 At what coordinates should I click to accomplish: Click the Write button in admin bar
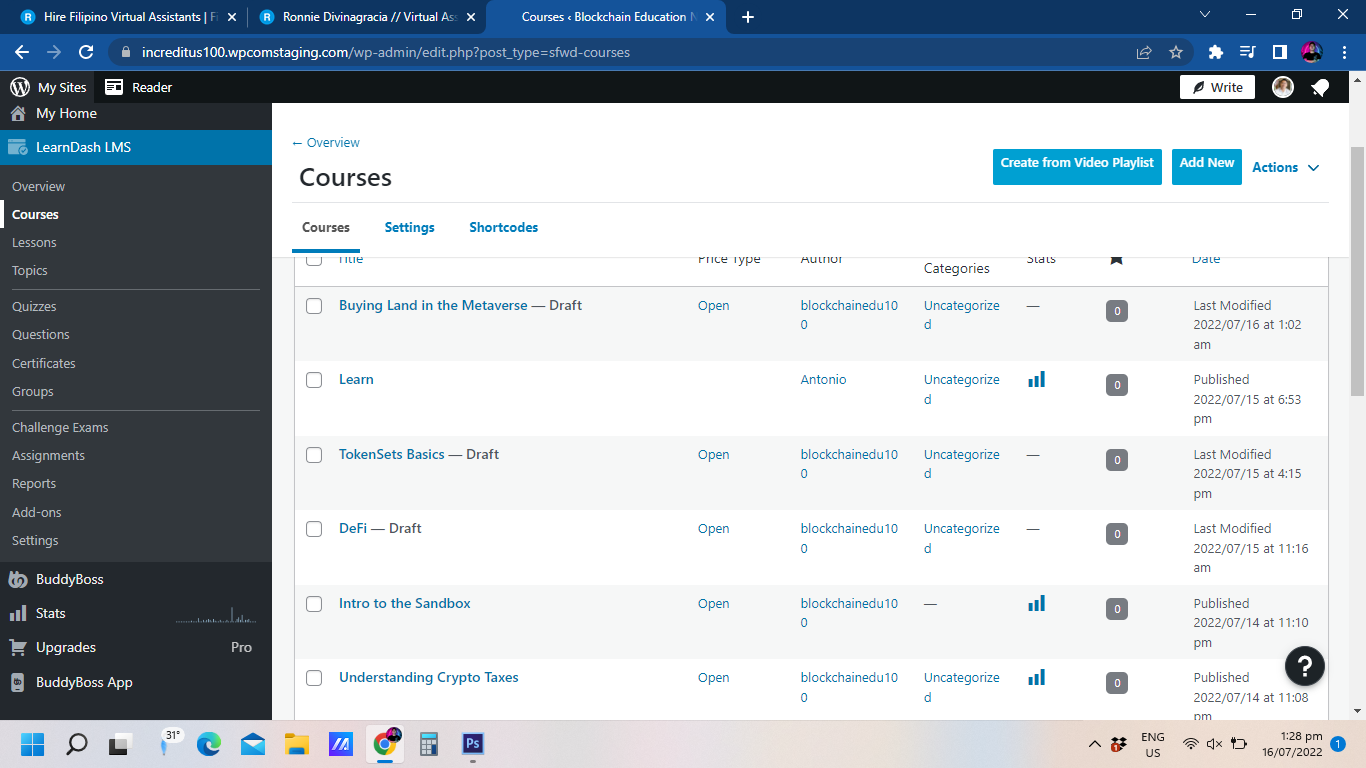tap(1217, 87)
